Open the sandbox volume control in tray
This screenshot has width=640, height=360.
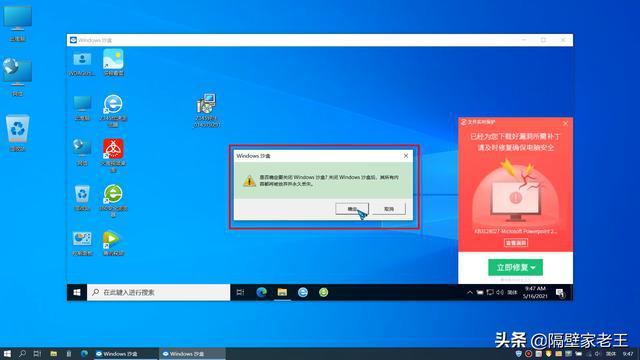point(500,292)
